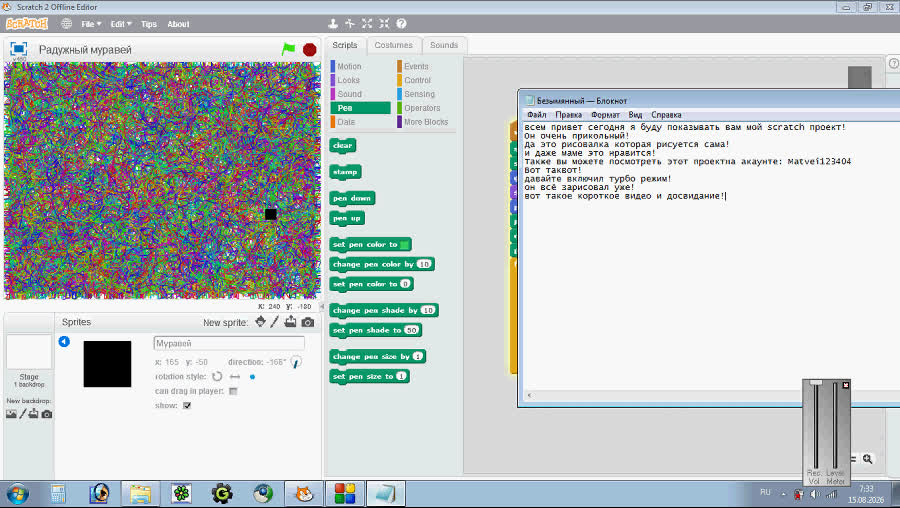Toggle the sprite show checkbox
The height and width of the screenshot is (508, 900).
pos(187,405)
